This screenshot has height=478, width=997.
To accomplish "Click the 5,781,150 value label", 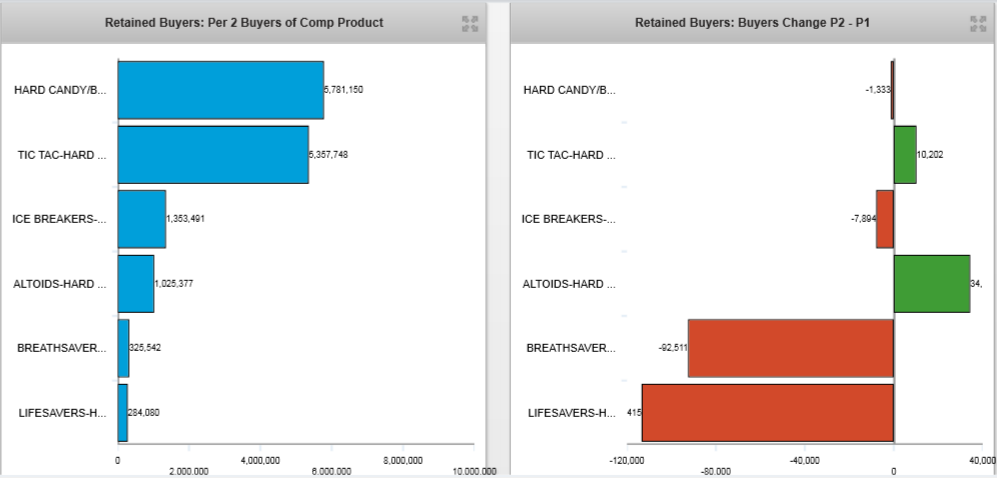I will click(345, 90).
